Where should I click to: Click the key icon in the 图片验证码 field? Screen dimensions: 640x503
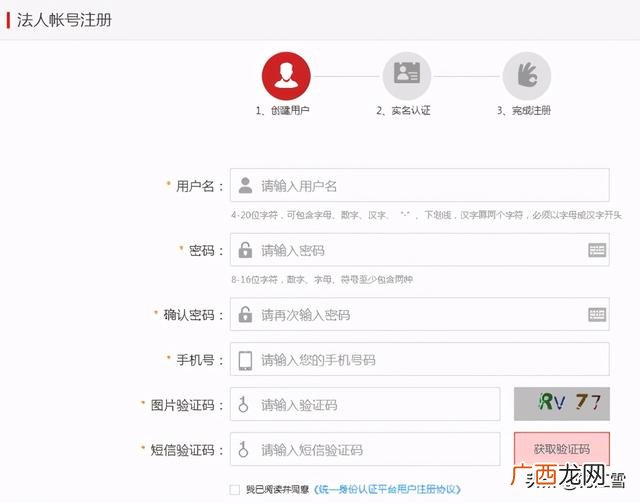point(243,404)
